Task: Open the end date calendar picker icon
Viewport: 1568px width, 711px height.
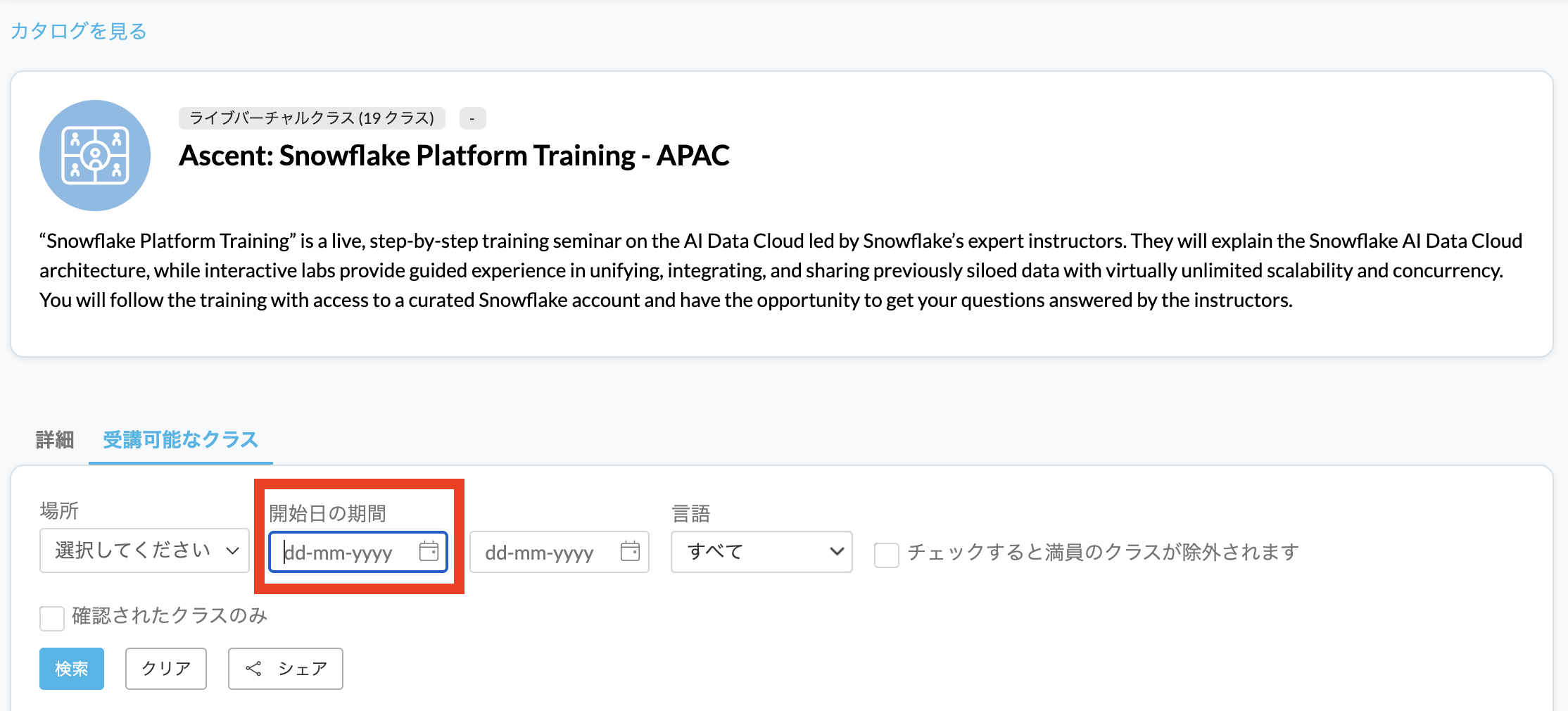Action: tap(630, 551)
